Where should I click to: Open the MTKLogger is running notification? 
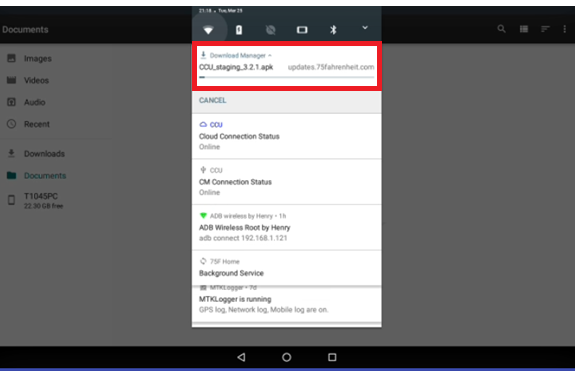point(286,304)
